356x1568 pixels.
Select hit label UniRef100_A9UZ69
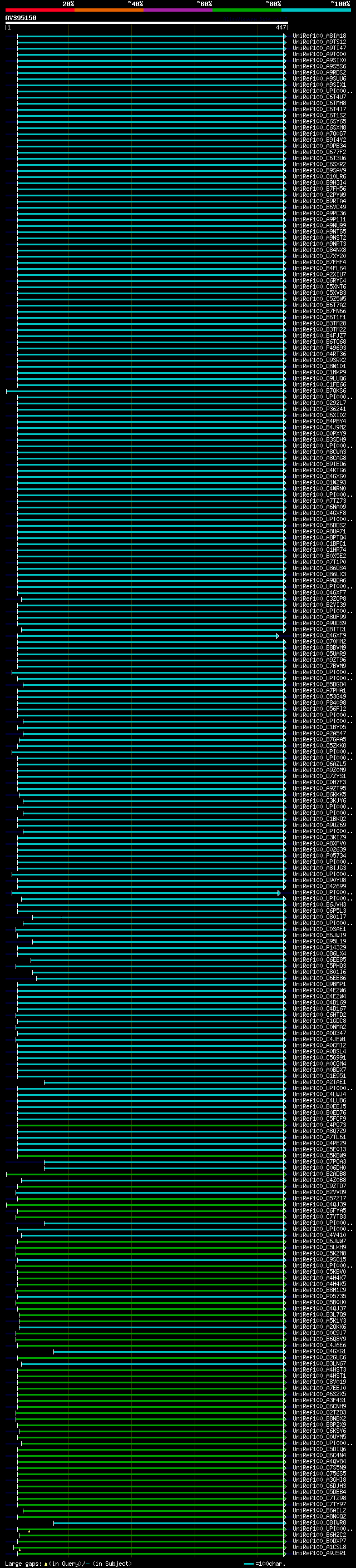319,825
